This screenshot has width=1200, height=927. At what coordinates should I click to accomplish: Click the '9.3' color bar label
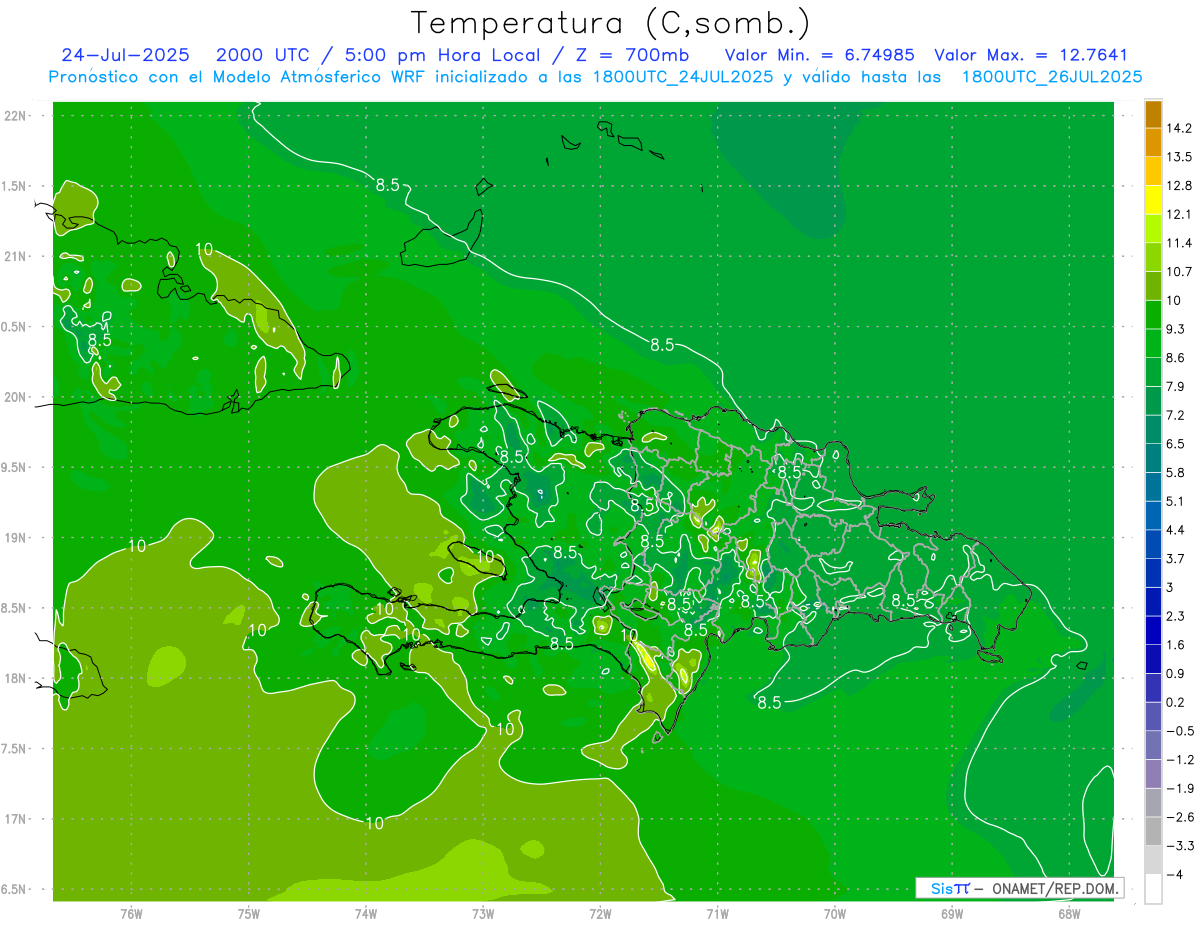1178,329
